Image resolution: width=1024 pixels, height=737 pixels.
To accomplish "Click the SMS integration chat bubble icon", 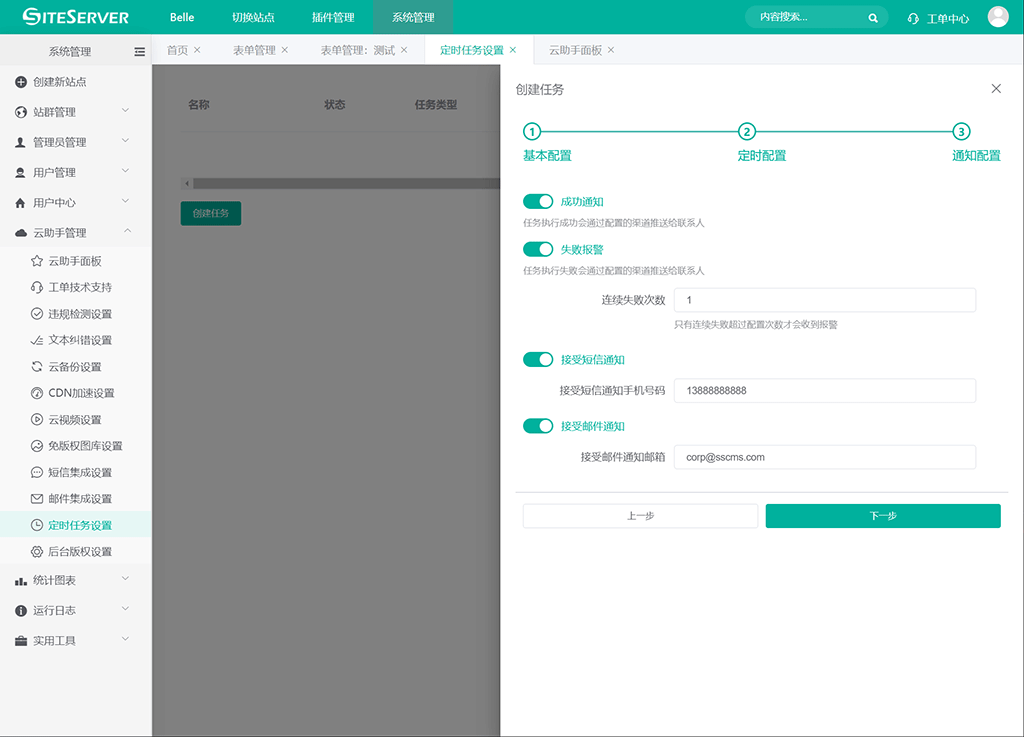I will click(37, 472).
